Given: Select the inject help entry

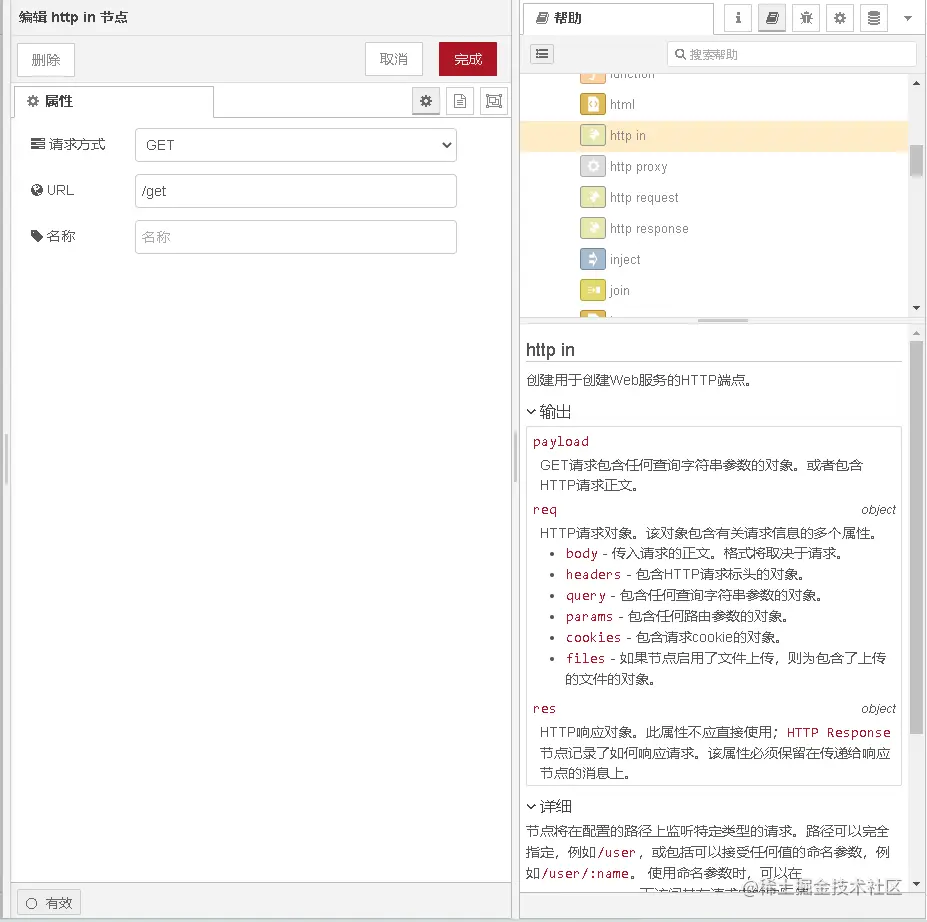Looking at the screenshot, I should coord(714,259).
